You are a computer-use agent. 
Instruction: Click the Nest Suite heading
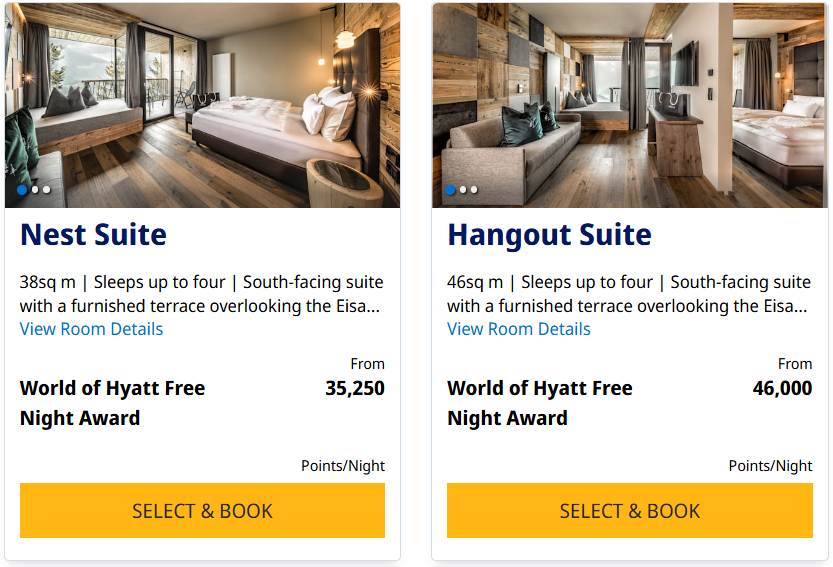[93, 235]
